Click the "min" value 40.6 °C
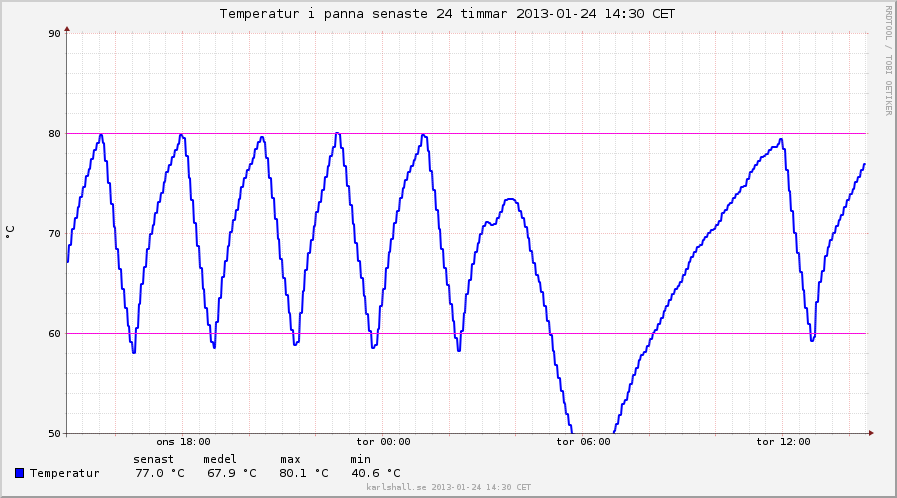Screen dimensions: 897x498 (375, 473)
